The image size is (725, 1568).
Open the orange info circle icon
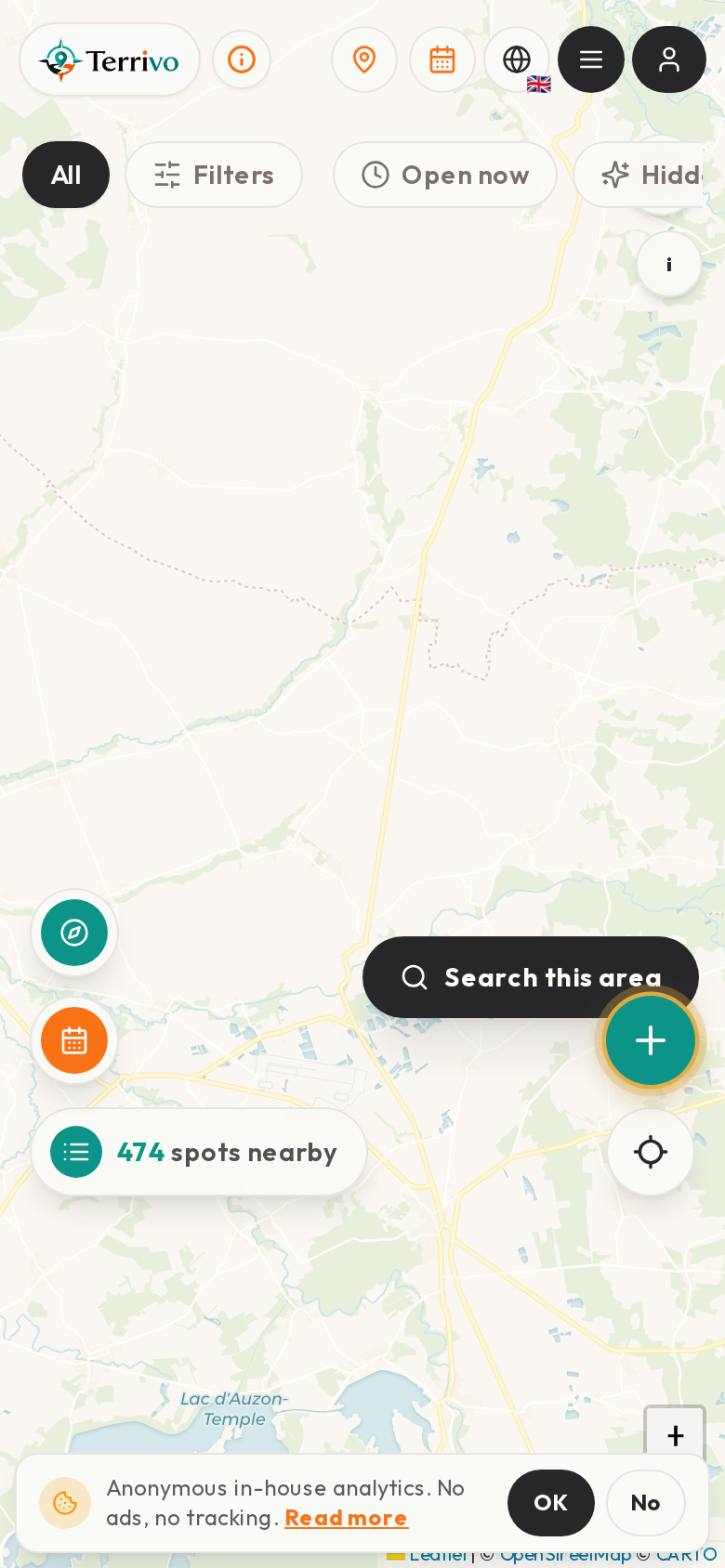pyautogui.click(x=242, y=59)
